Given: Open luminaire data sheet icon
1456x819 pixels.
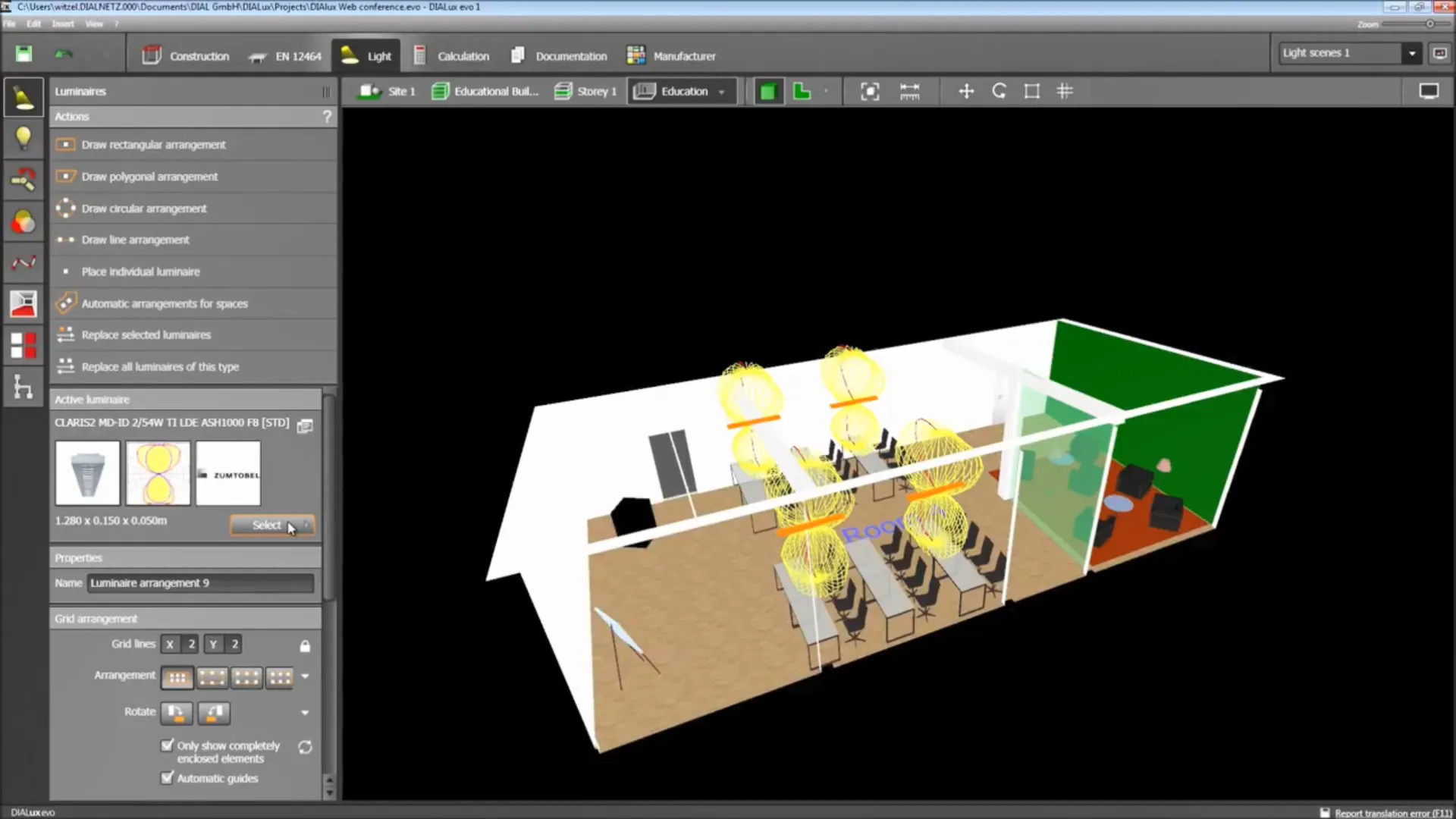Looking at the screenshot, I should (305, 425).
